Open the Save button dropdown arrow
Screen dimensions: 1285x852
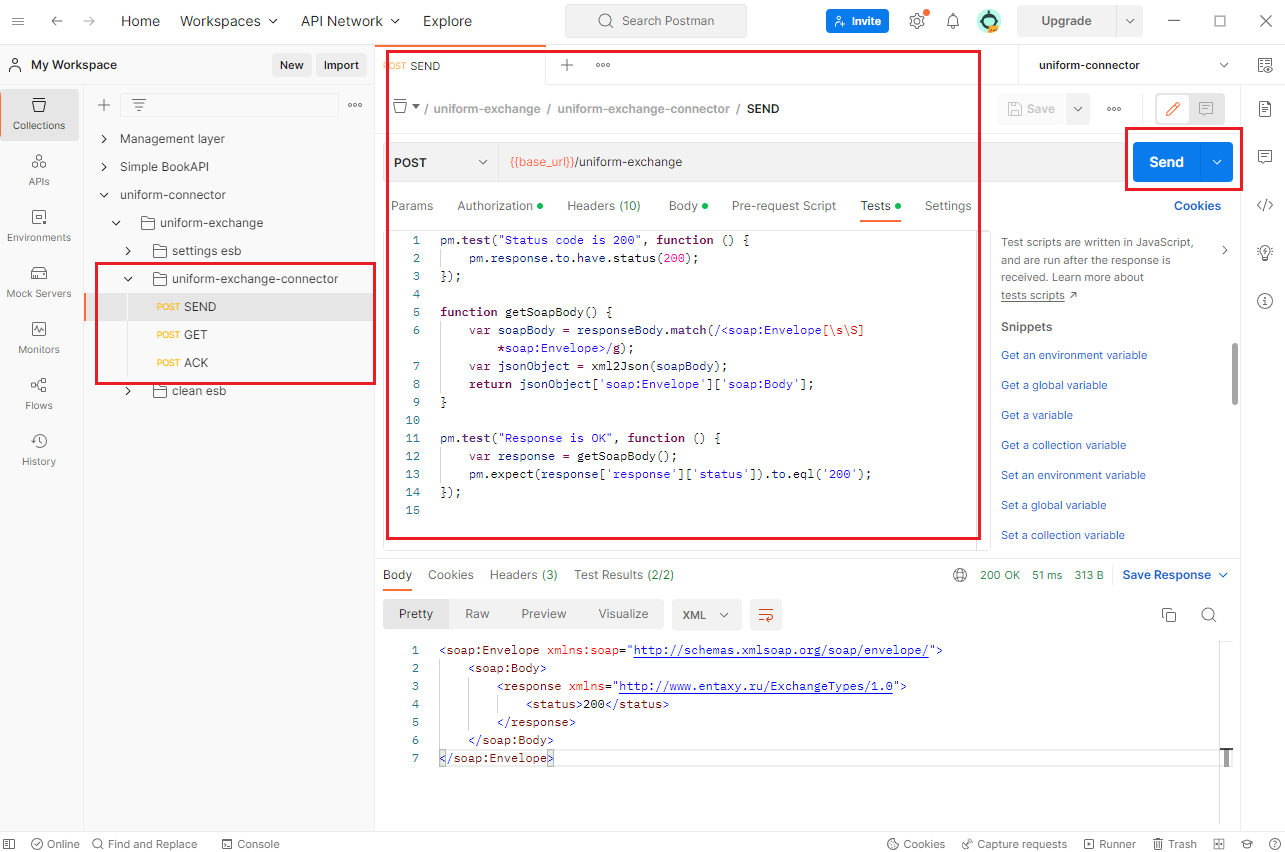(1078, 109)
